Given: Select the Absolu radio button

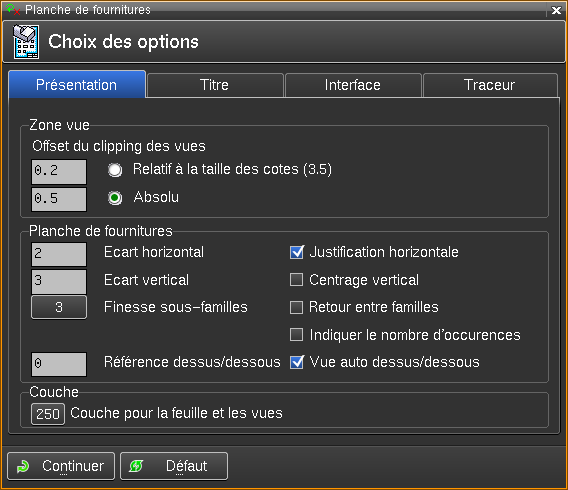Looking at the screenshot, I should tap(115, 198).
